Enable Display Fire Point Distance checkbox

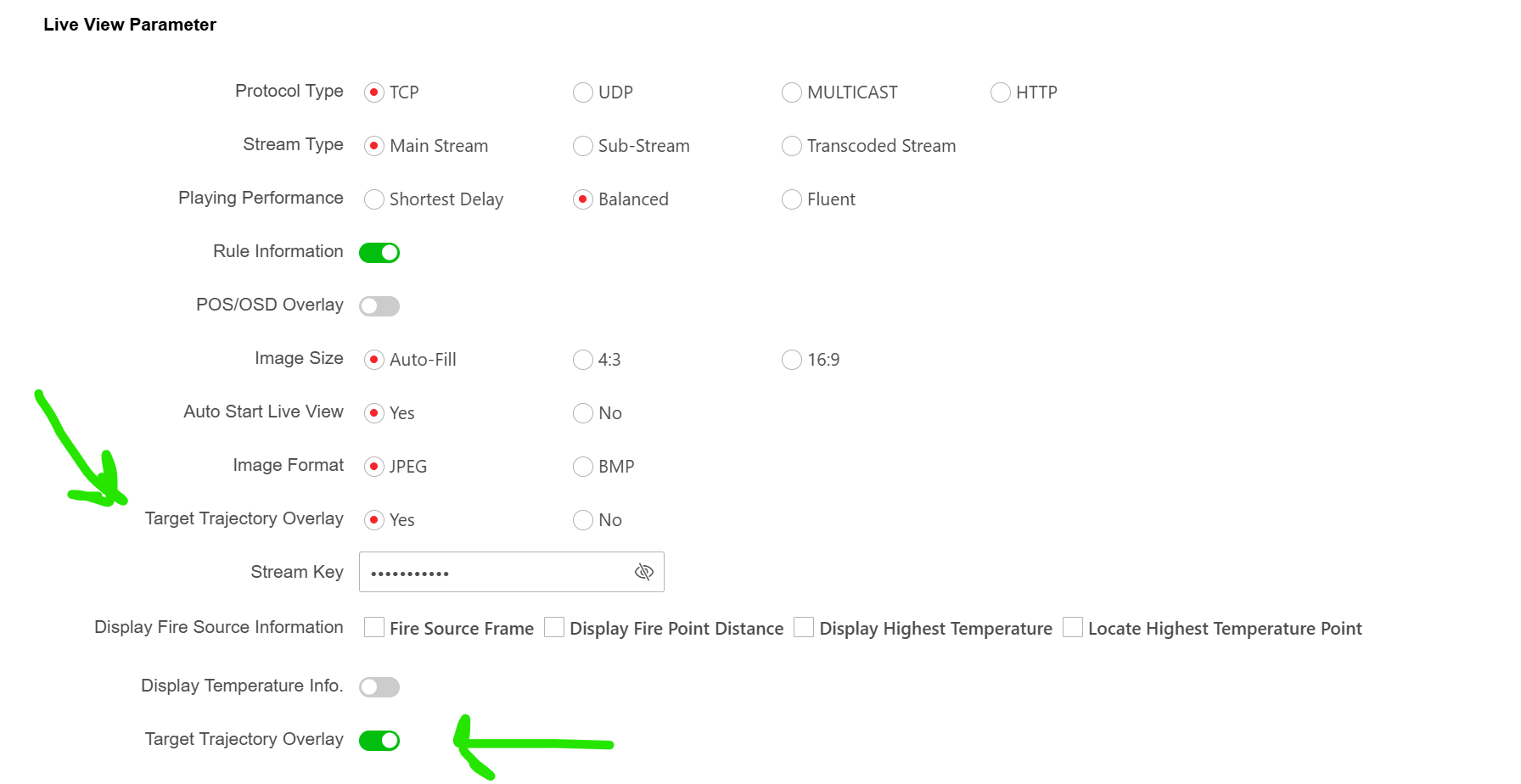(x=554, y=627)
